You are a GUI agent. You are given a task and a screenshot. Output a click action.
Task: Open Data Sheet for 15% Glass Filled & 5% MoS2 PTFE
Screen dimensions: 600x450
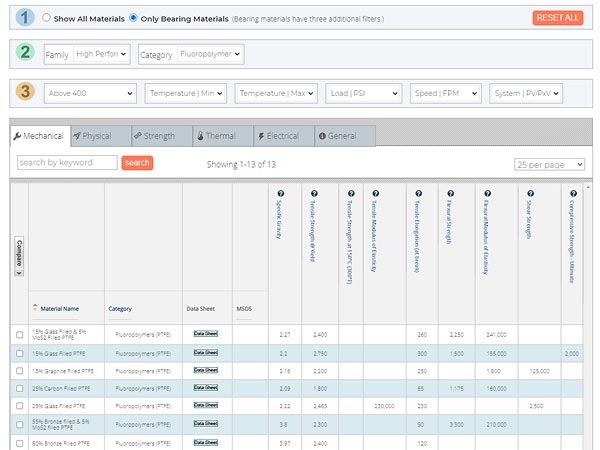pos(205,334)
